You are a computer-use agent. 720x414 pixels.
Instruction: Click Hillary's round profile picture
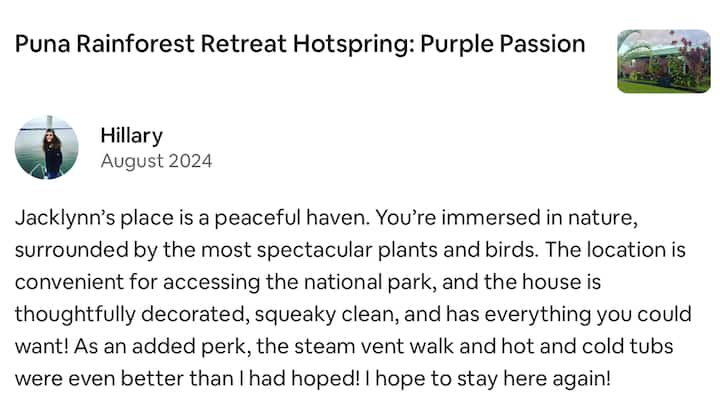tap(46, 147)
